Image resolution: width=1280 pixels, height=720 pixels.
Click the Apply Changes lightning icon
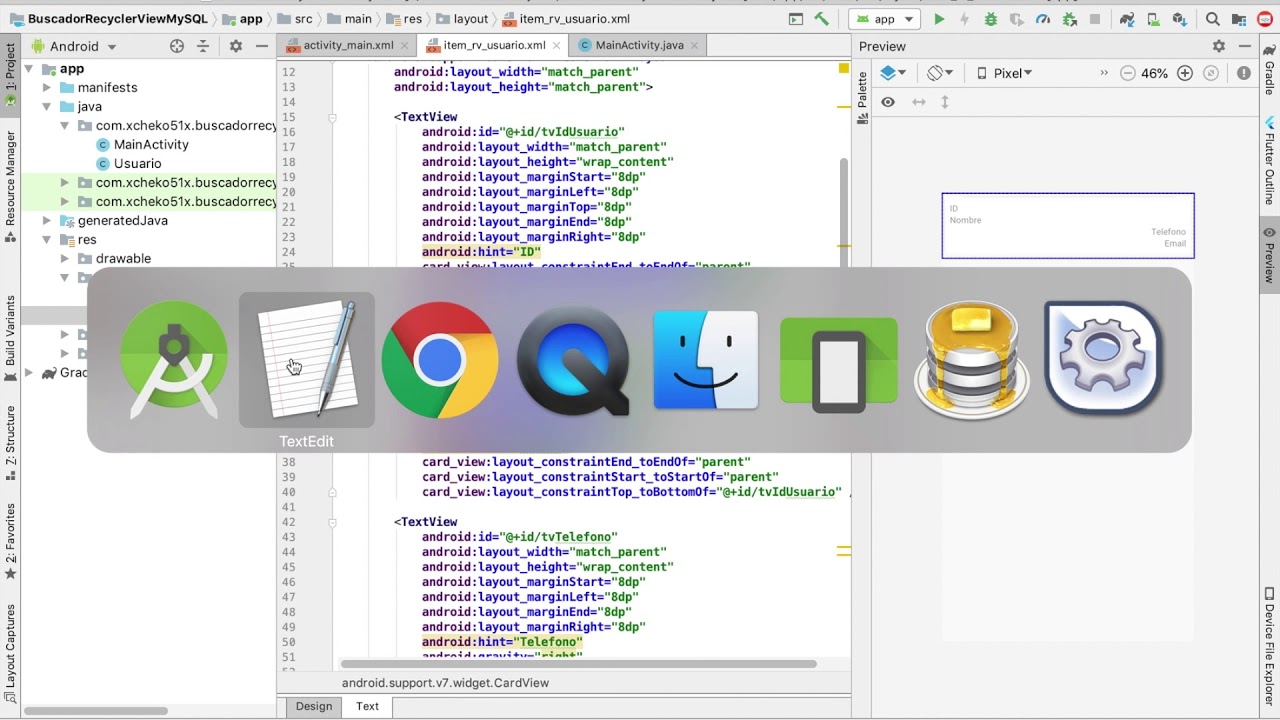pos(965,19)
